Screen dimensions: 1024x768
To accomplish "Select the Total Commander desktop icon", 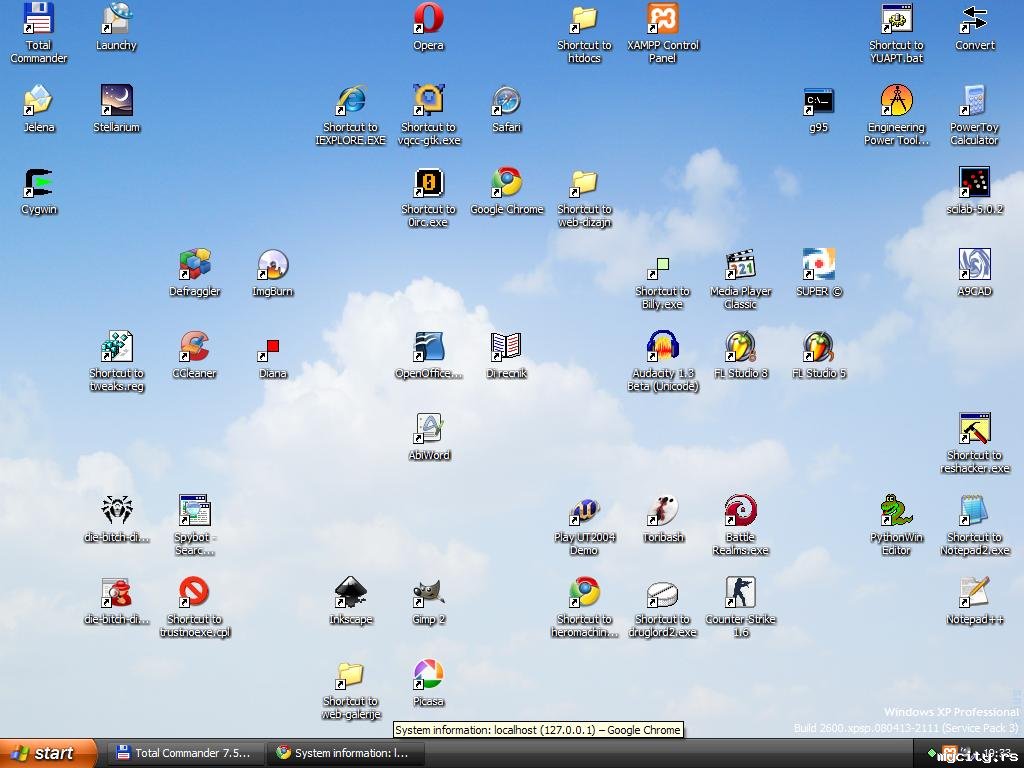I will pos(38,19).
